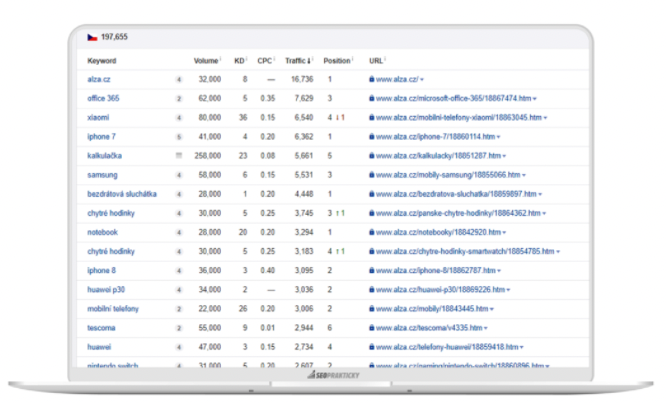Open the tescoma keyword link

tap(101, 328)
